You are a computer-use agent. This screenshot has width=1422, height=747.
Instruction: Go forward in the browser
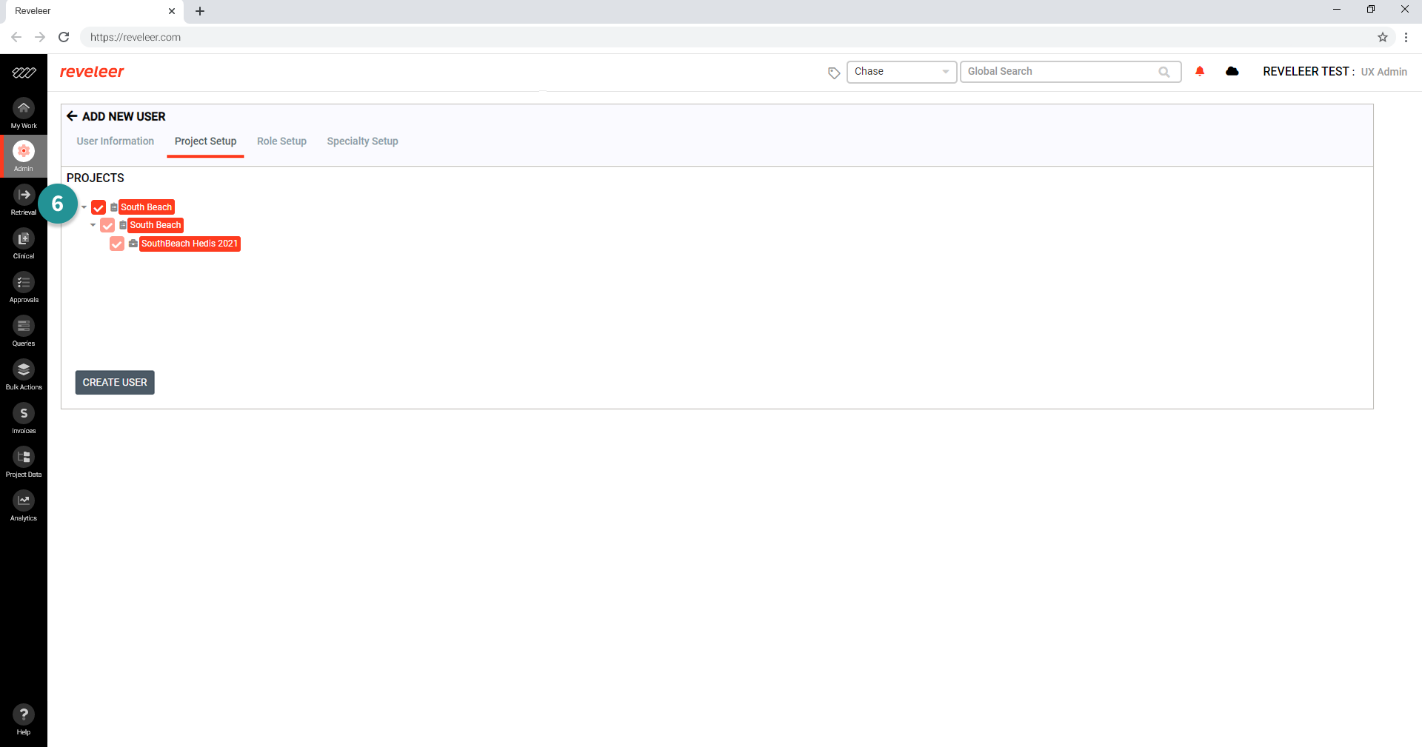(x=40, y=37)
